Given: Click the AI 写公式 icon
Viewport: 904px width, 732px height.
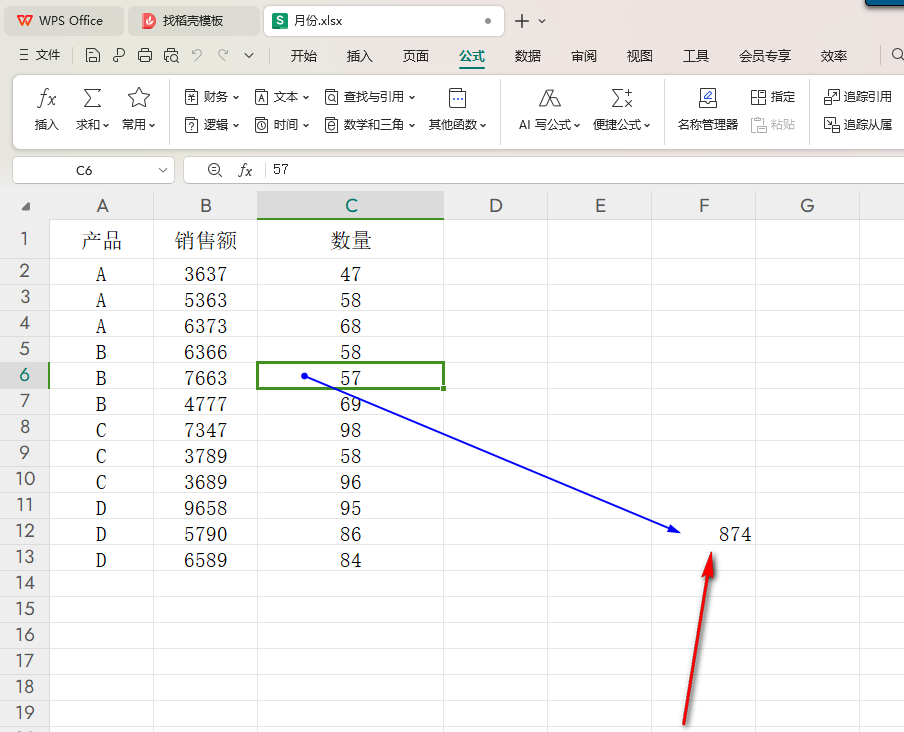Looking at the screenshot, I should tap(549, 98).
